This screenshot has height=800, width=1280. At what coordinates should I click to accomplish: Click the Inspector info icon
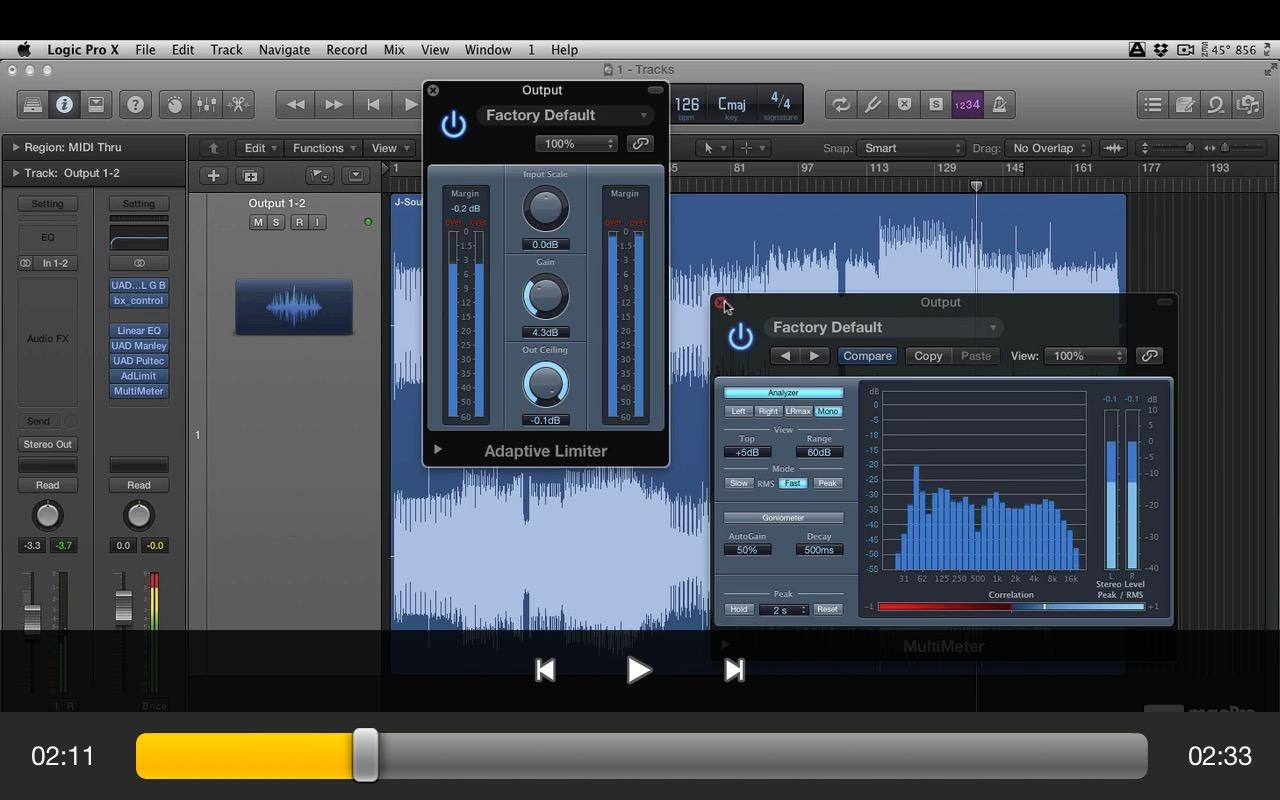coord(64,104)
